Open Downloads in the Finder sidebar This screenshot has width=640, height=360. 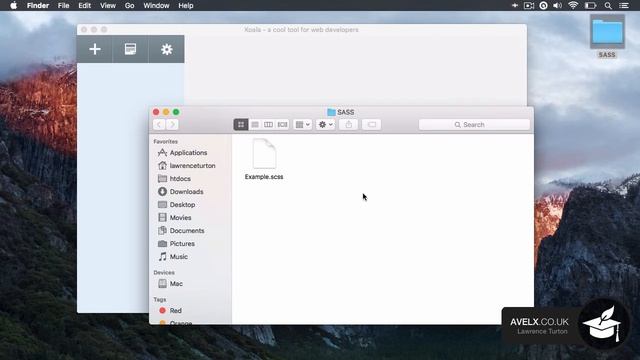[186, 192]
